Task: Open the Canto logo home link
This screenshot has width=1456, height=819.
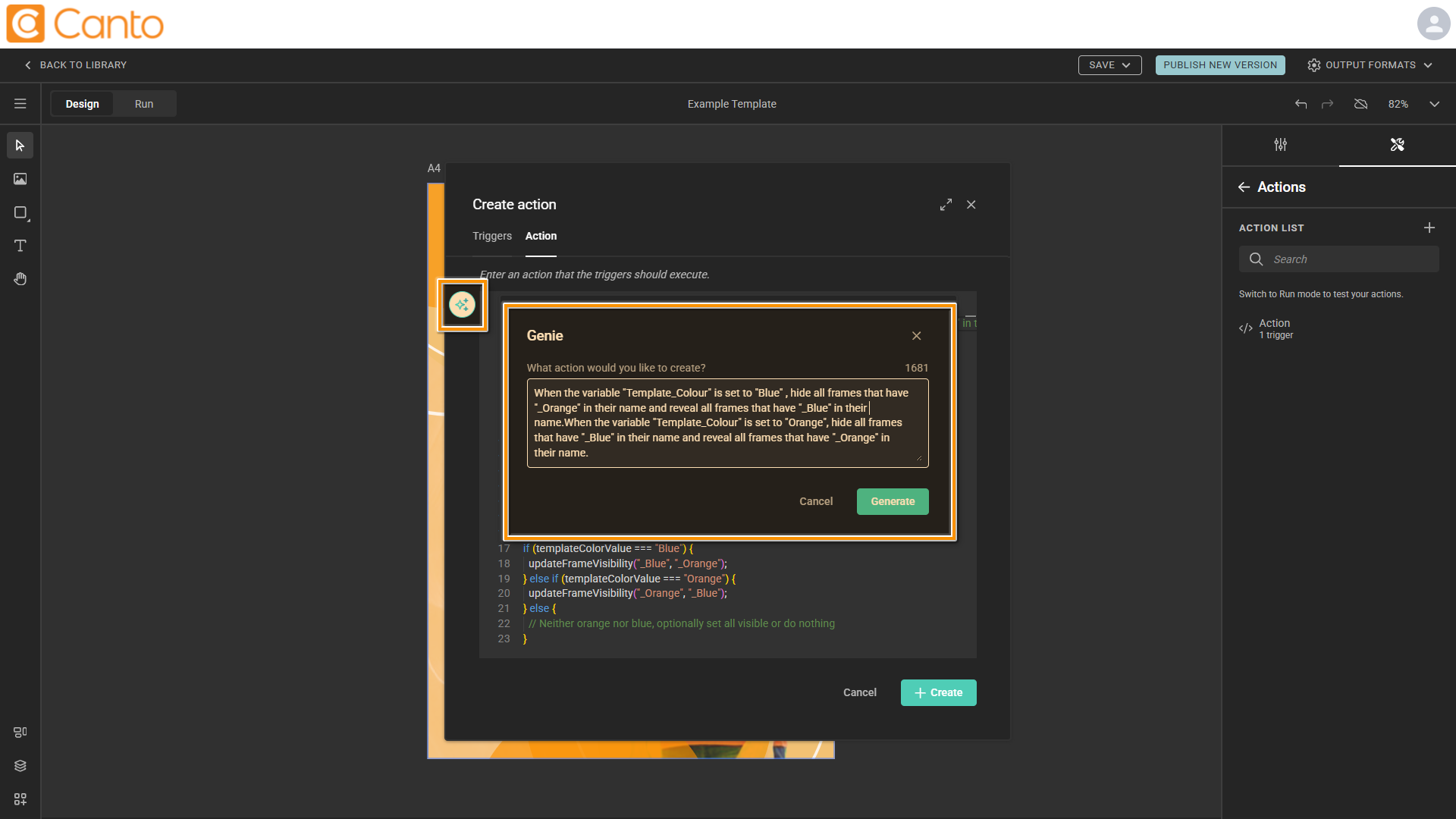Action: click(x=85, y=24)
